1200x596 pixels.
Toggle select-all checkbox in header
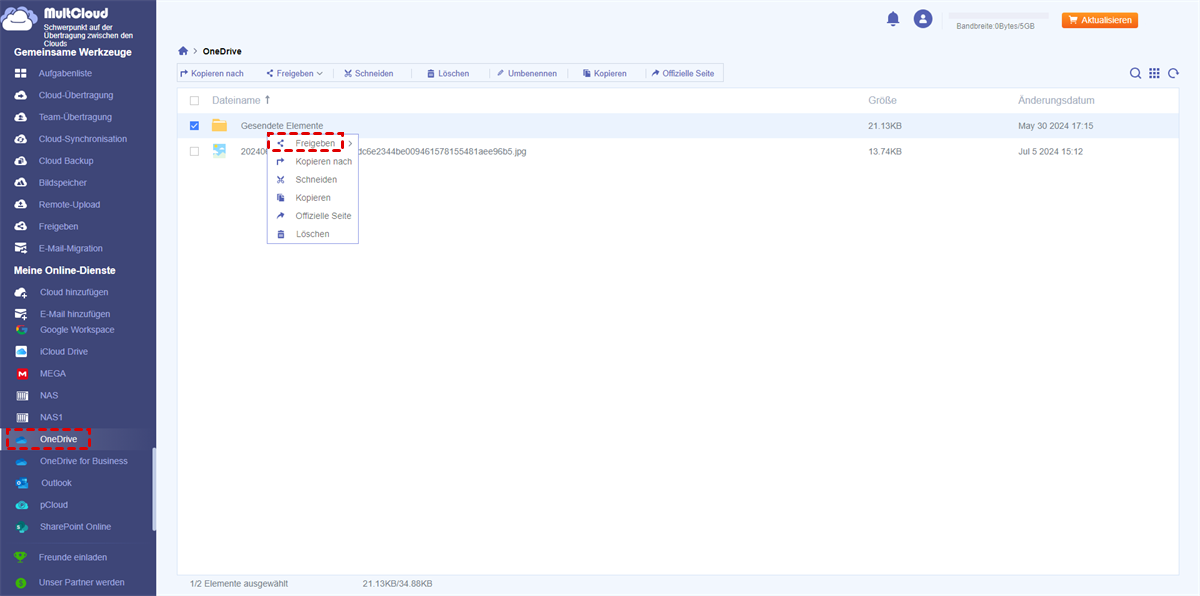coord(194,101)
